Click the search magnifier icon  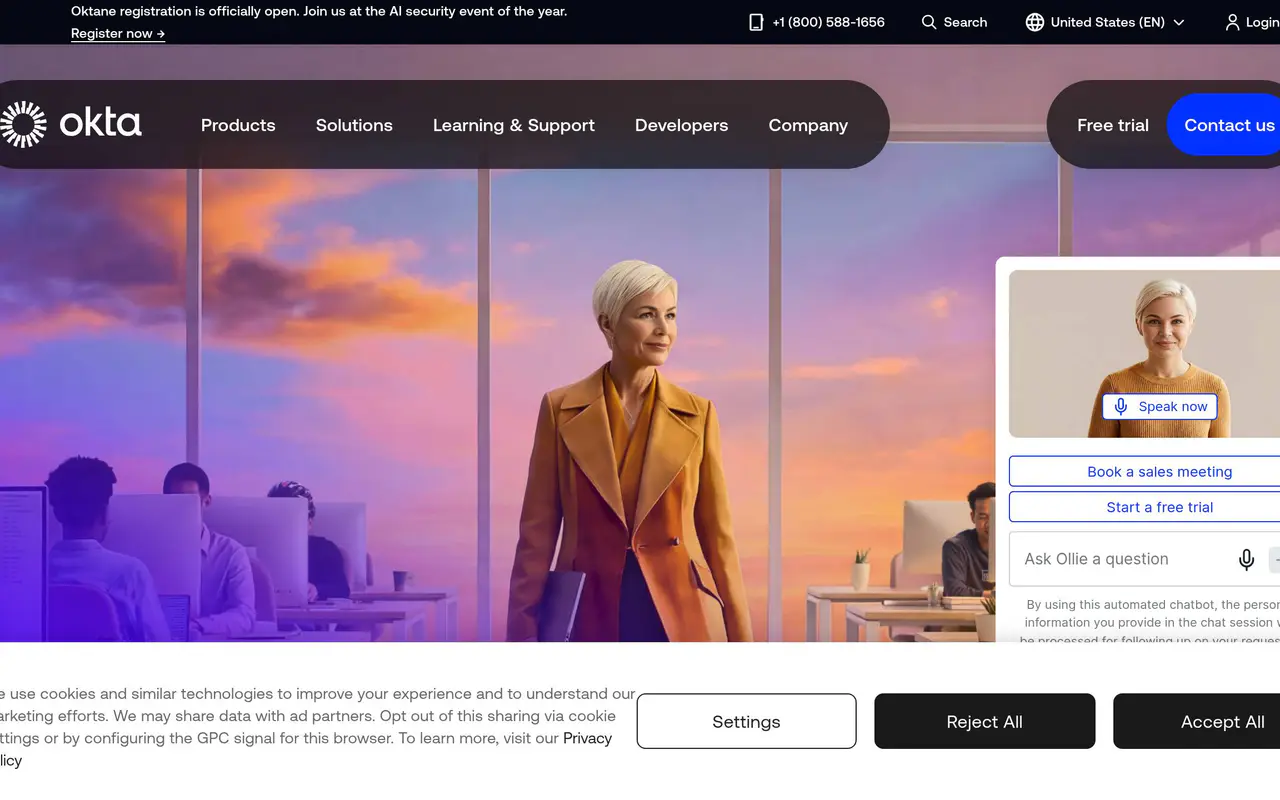tap(929, 22)
